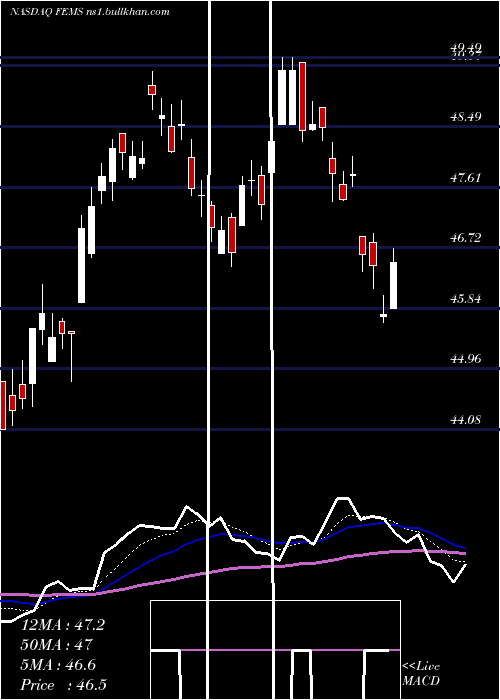Click the Price : 46.5 readout

pyautogui.click(x=63, y=685)
